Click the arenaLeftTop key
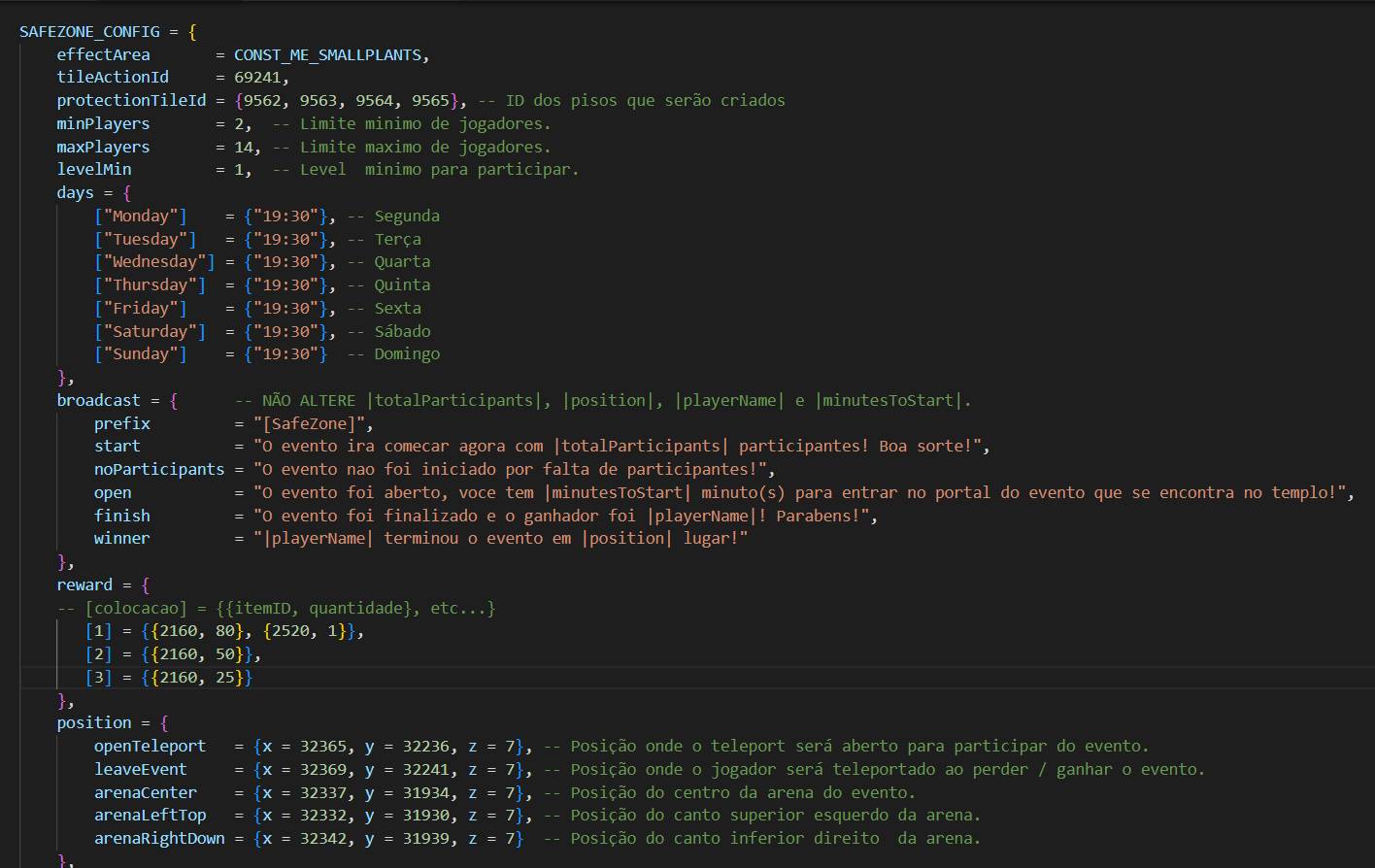 click(151, 816)
